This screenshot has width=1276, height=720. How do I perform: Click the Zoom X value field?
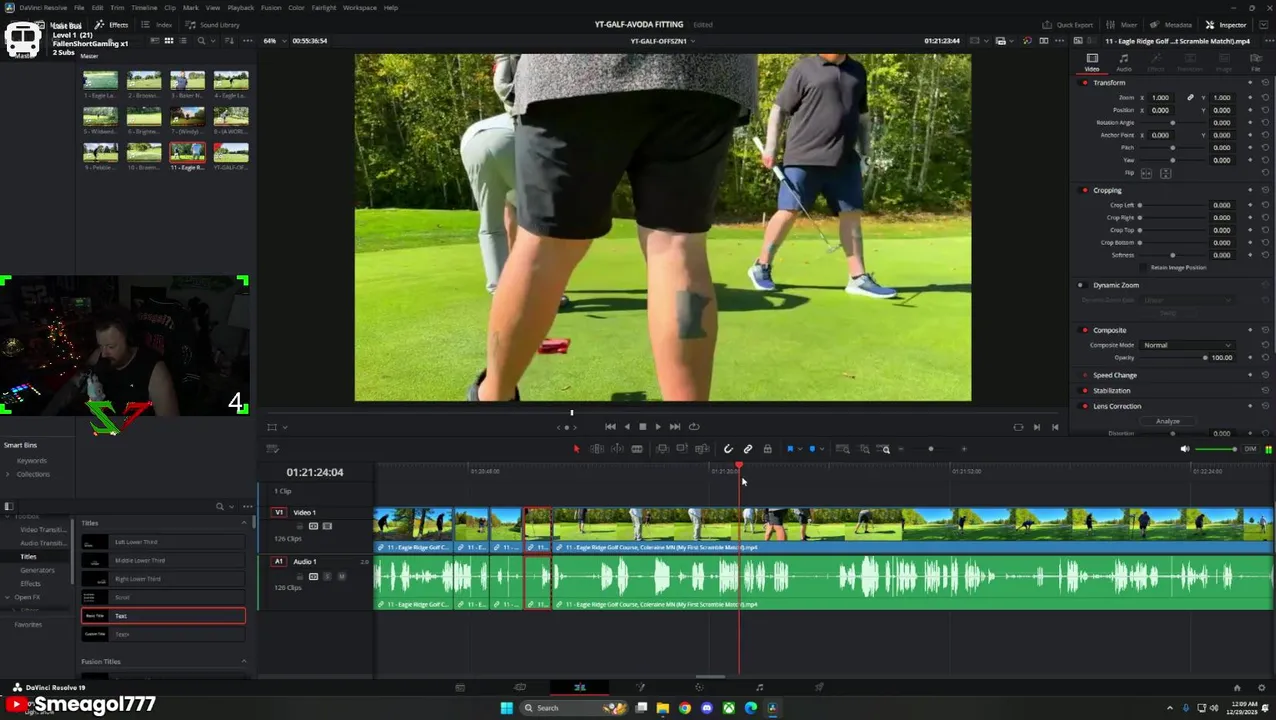[x=1160, y=98]
